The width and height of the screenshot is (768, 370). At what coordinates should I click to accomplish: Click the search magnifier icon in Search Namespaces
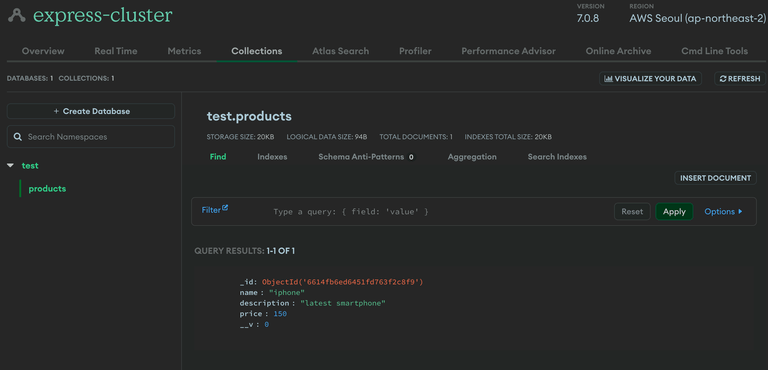[x=18, y=137]
